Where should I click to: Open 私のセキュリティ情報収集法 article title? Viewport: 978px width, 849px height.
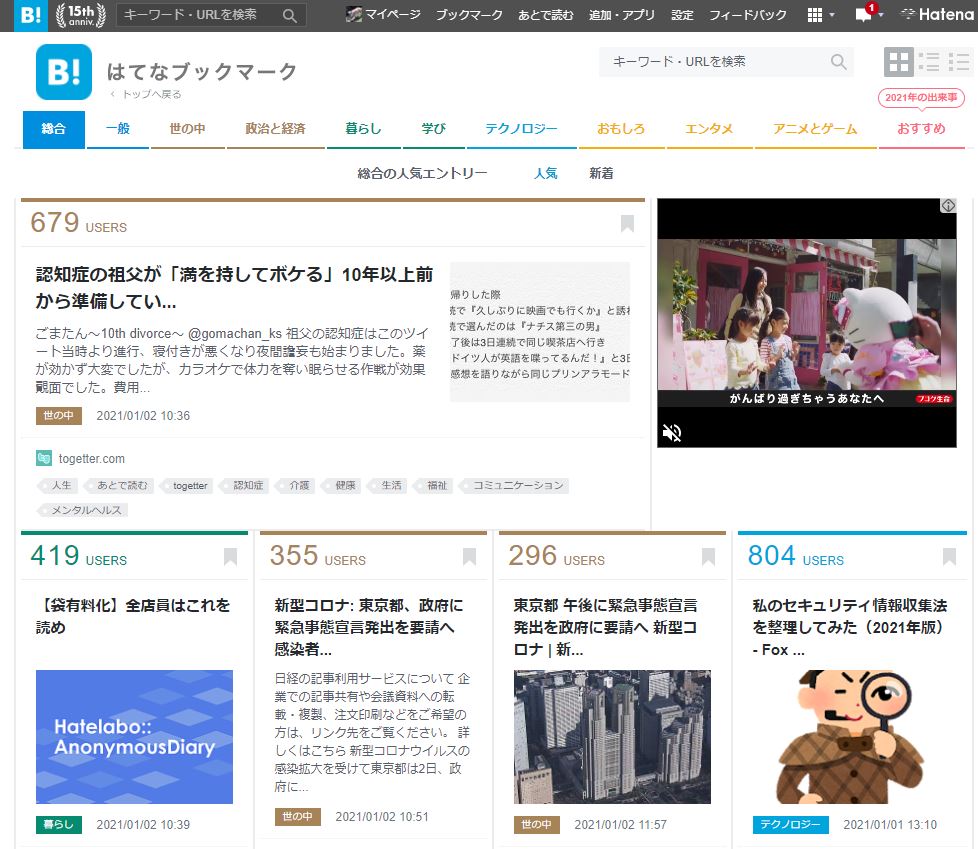point(851,627)
